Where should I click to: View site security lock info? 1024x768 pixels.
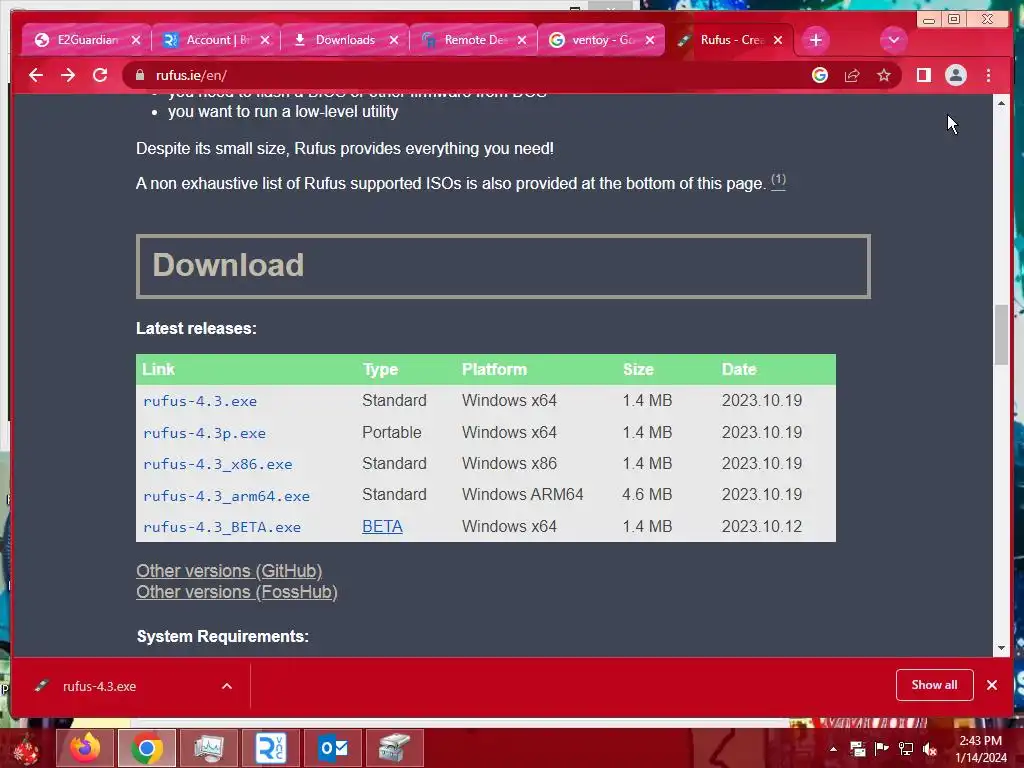[x=140, y=76]
